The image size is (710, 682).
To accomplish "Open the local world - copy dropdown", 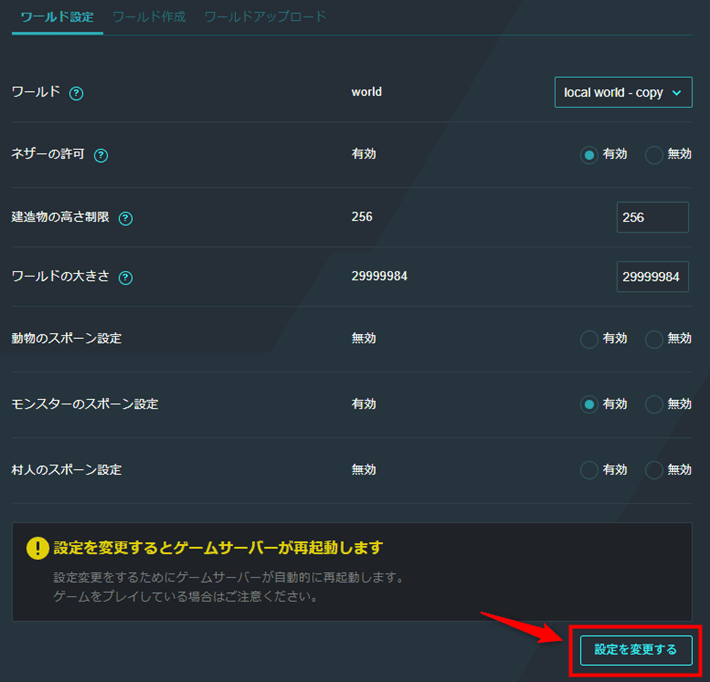I will [623, 92].
